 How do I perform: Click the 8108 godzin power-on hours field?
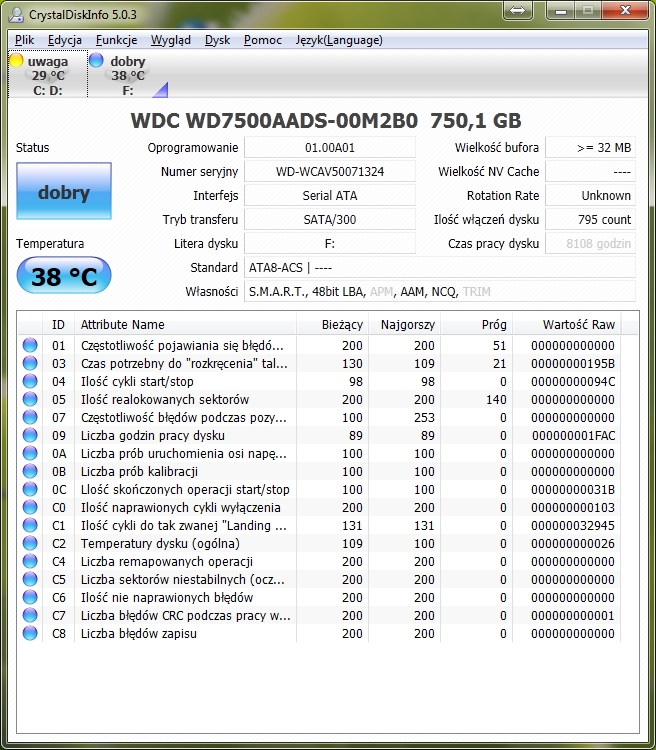590,243
